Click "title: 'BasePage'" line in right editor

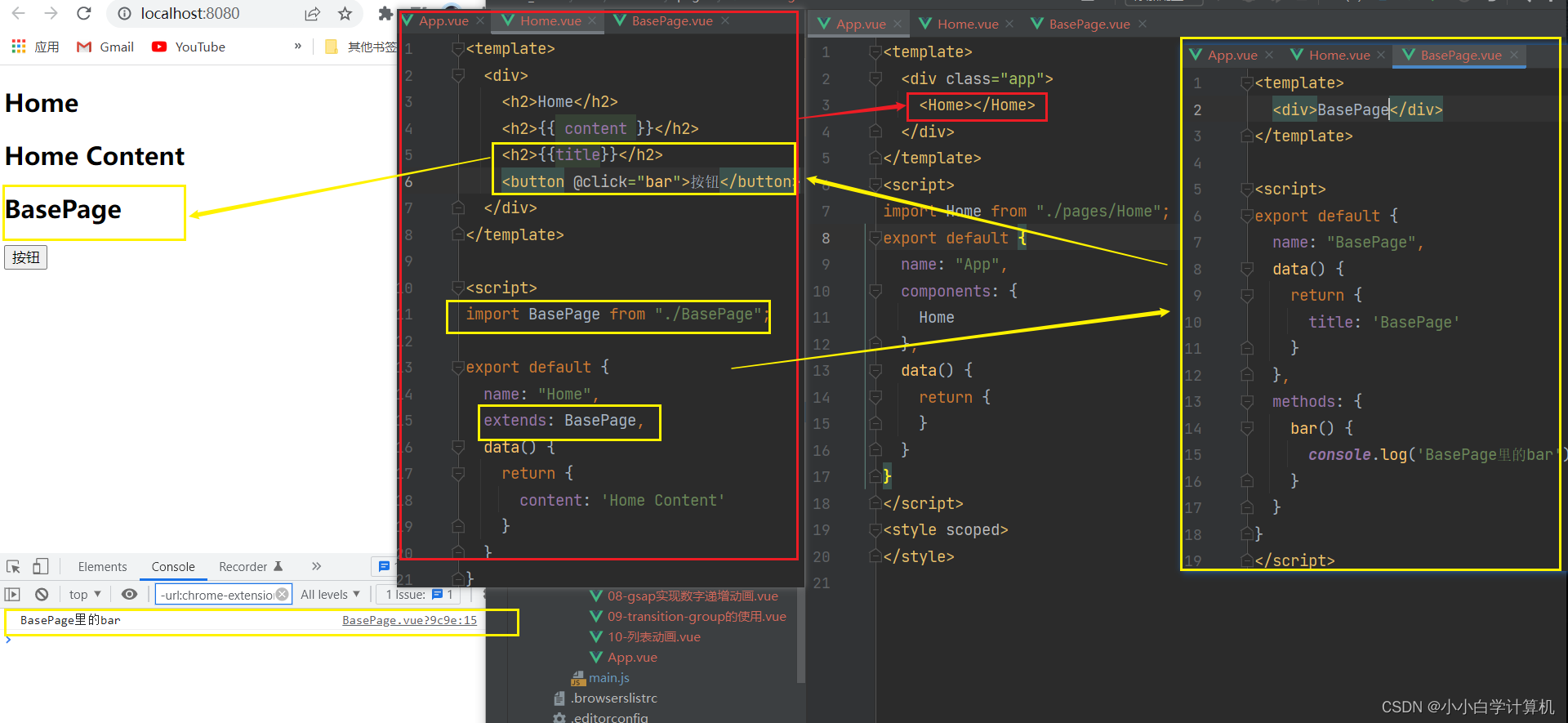(x=1383, y=322)
